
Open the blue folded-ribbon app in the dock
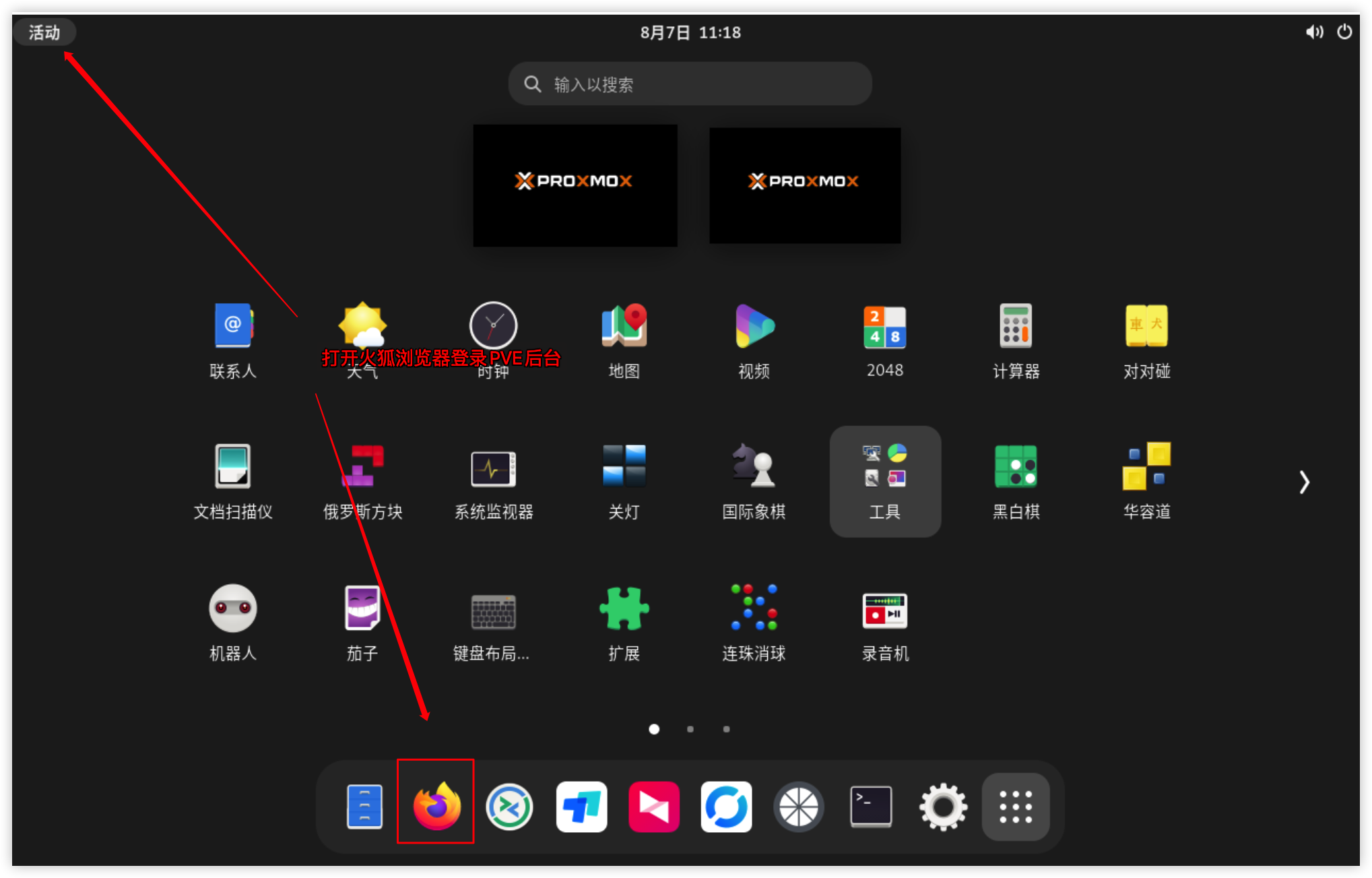[581, 806]
